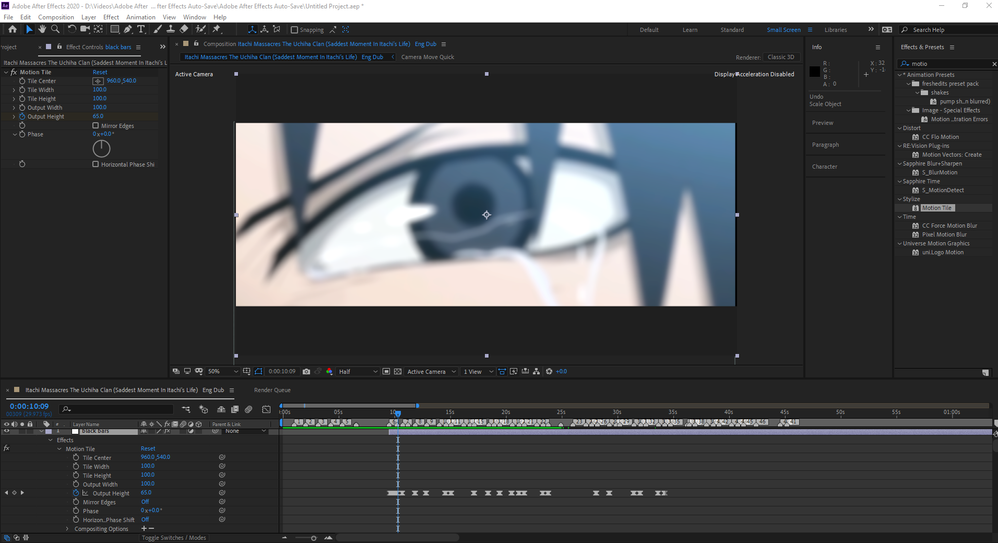Toggle Transparency Grid in viewer

point(398,371)
